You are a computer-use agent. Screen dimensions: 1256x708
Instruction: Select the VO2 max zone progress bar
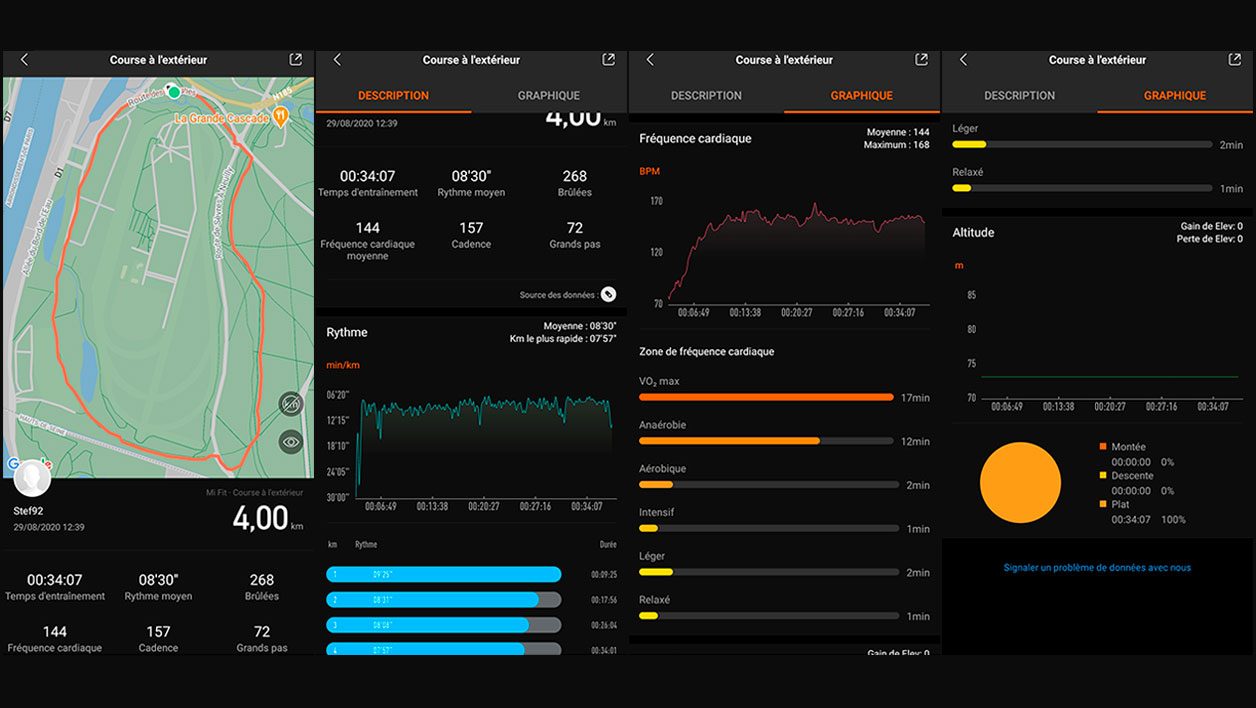tap(766, 396)
